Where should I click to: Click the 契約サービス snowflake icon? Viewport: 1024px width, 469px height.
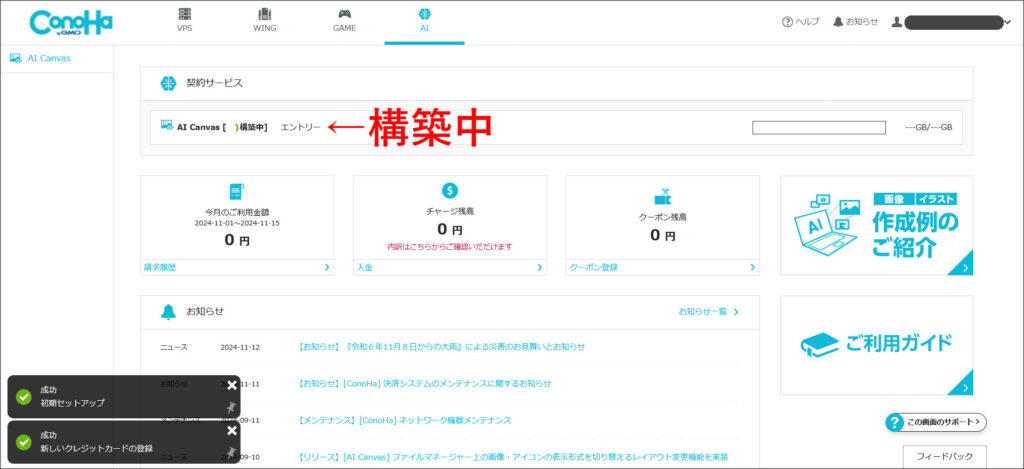pos(168,84)
